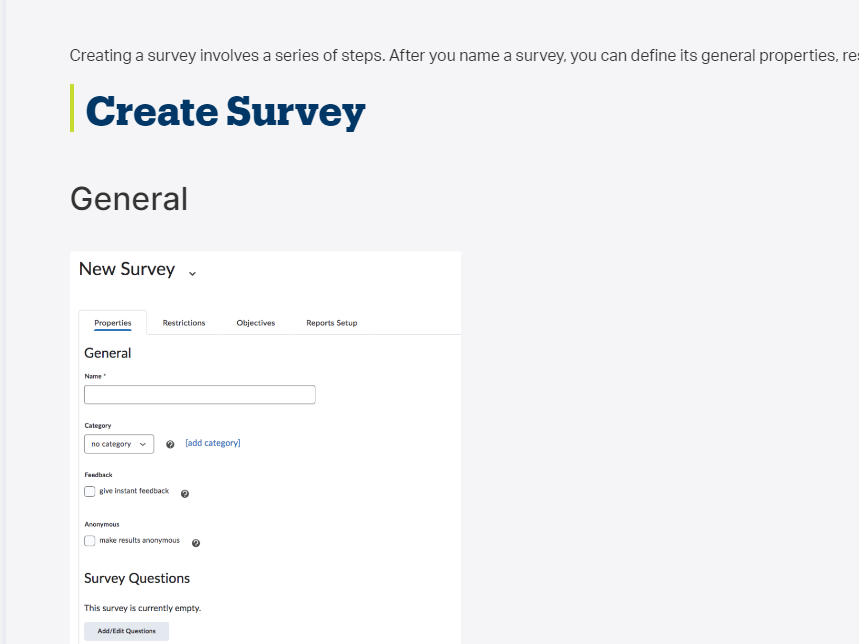This screenshot has width=859, height=644.
Task: Switch to the Properties tab
Action: coord(113,323)
